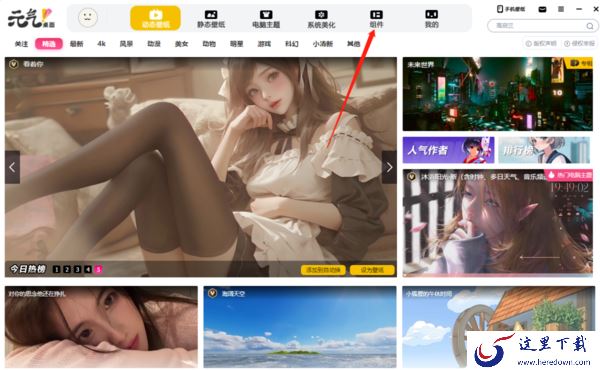600x370 pixels.
Task: Open the hamburger menu icon in title bar
Action: click(x=561, y=9)
